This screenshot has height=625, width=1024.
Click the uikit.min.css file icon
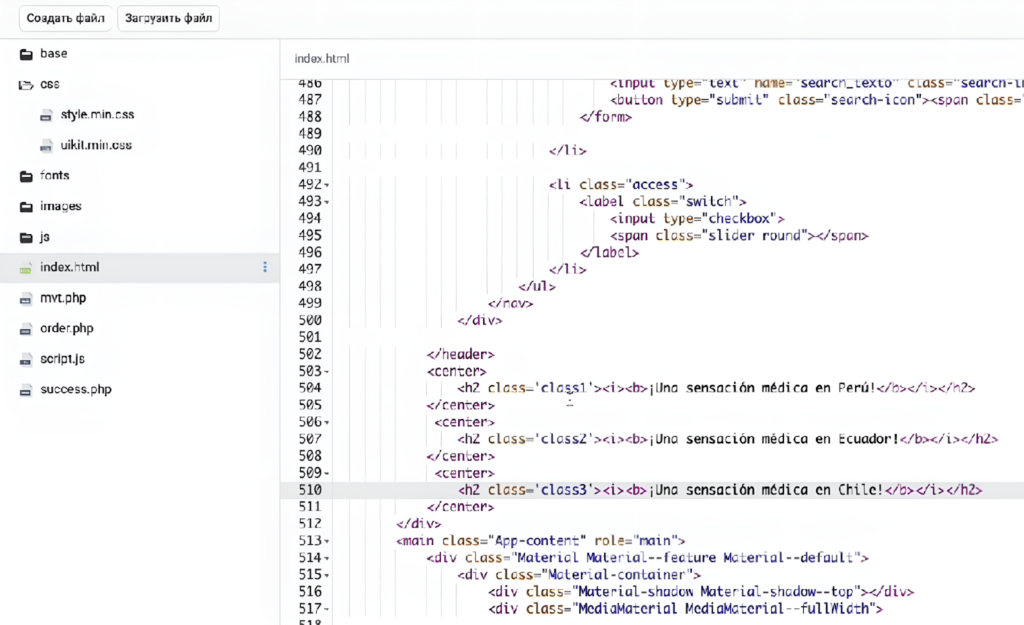click(46, 146)
